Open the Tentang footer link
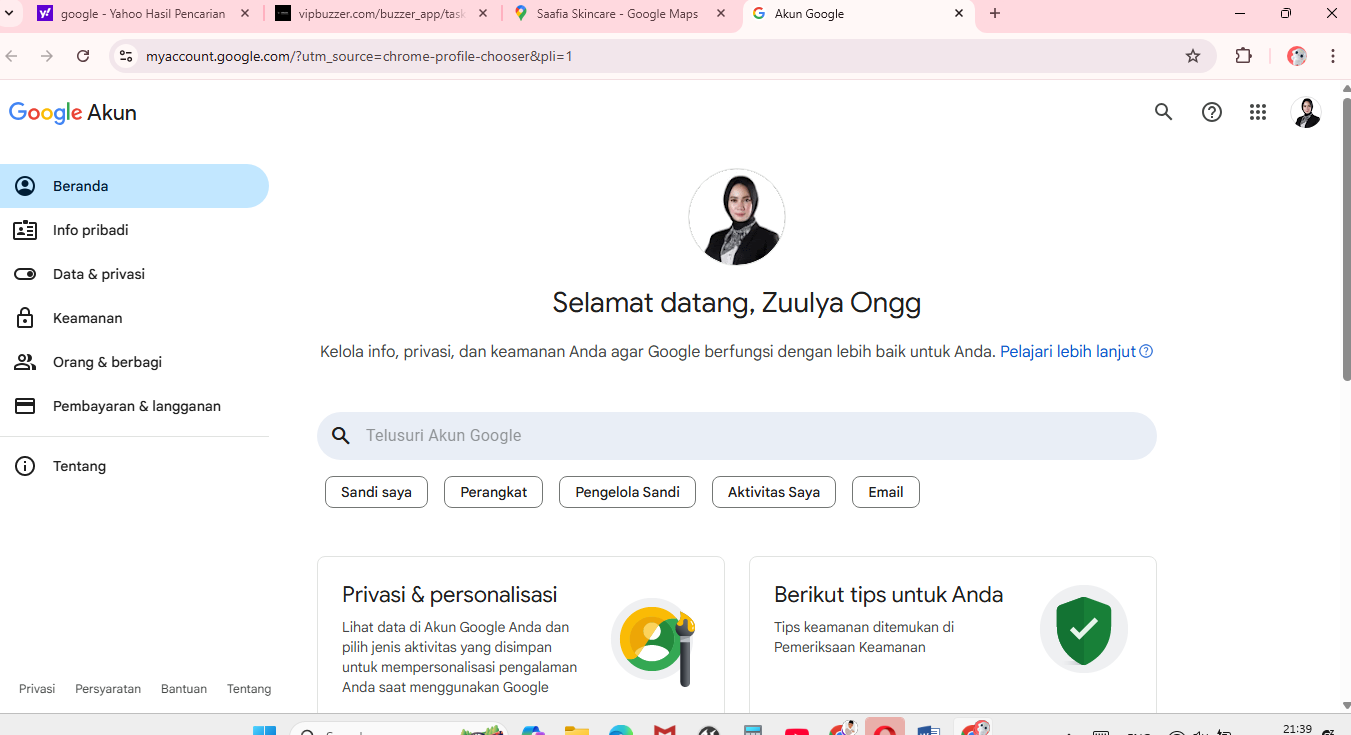This screenshot has width=1351, height=735. pyautogui.click(x=249, y=689)
